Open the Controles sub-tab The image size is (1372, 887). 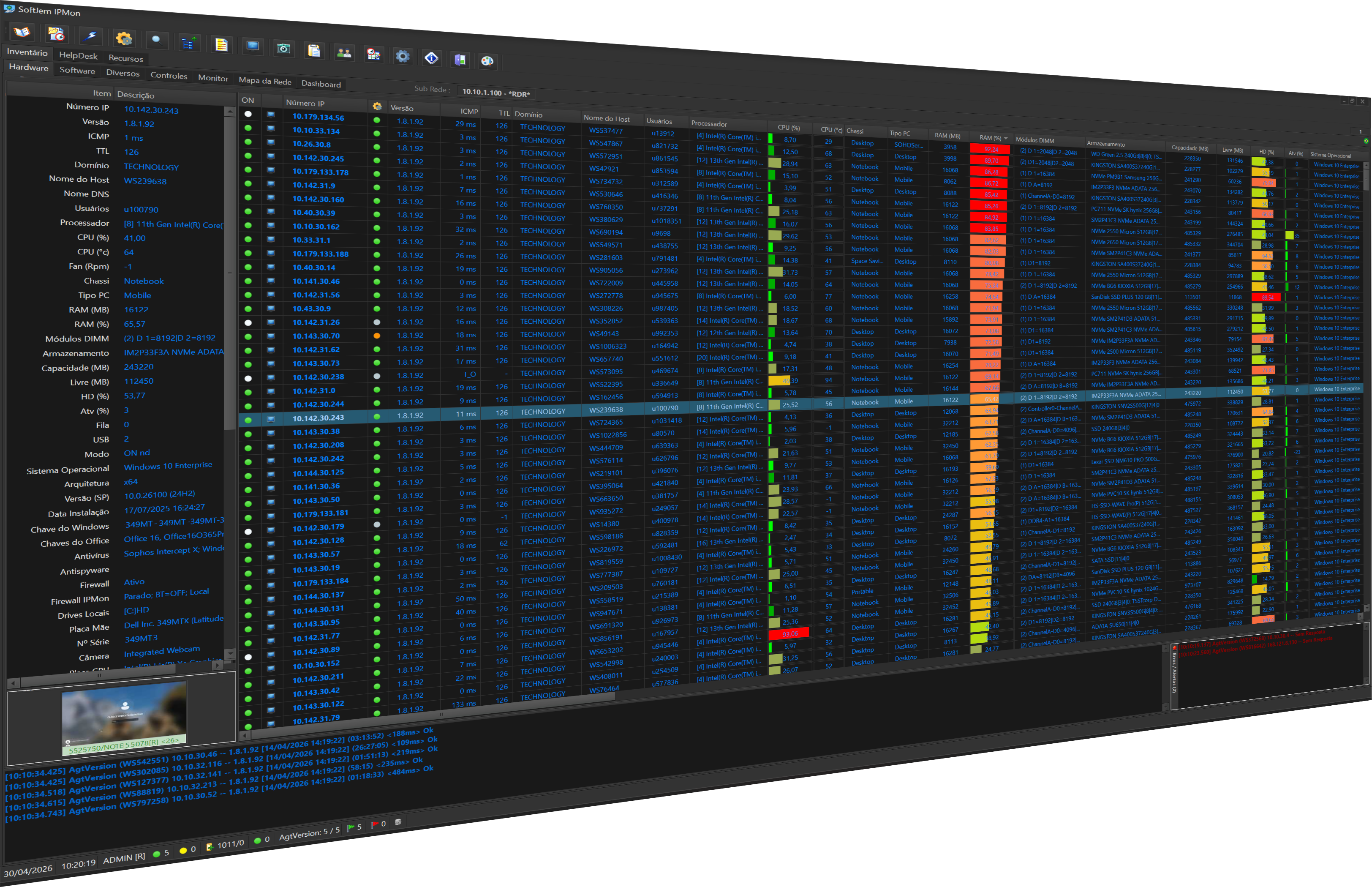(169, 76)
